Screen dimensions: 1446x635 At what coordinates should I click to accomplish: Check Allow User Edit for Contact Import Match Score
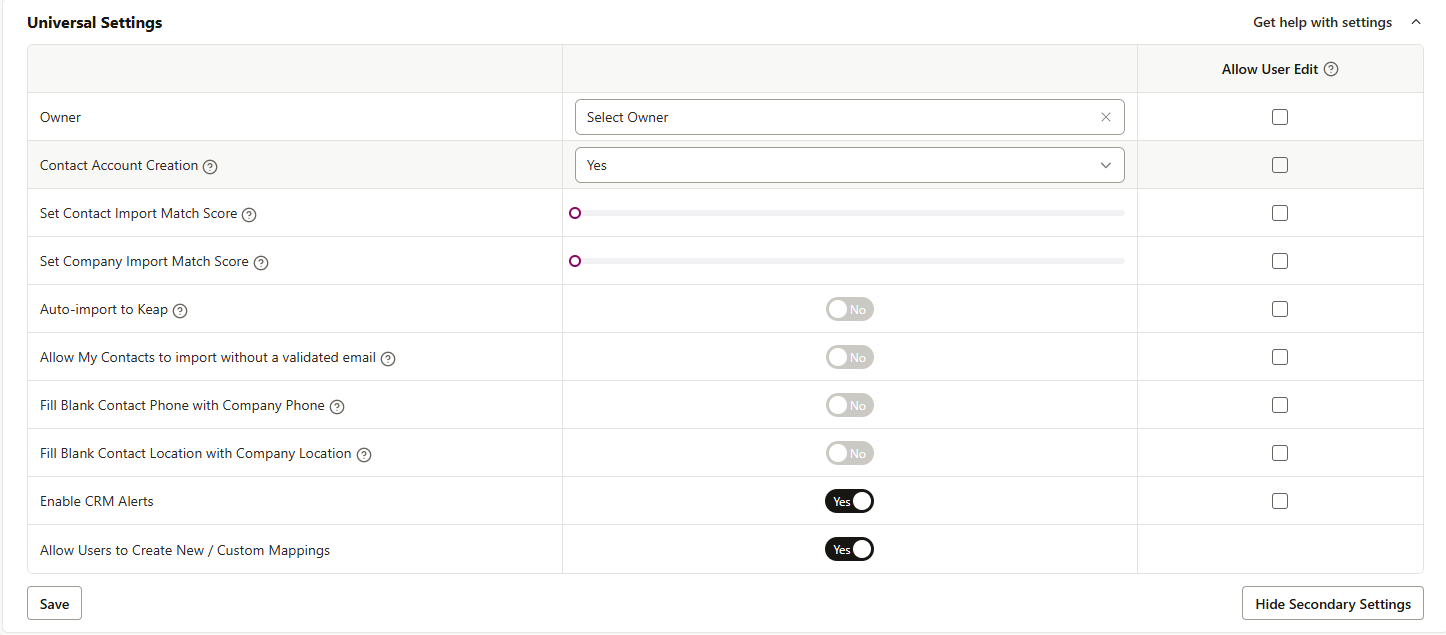coord(1280,213)
